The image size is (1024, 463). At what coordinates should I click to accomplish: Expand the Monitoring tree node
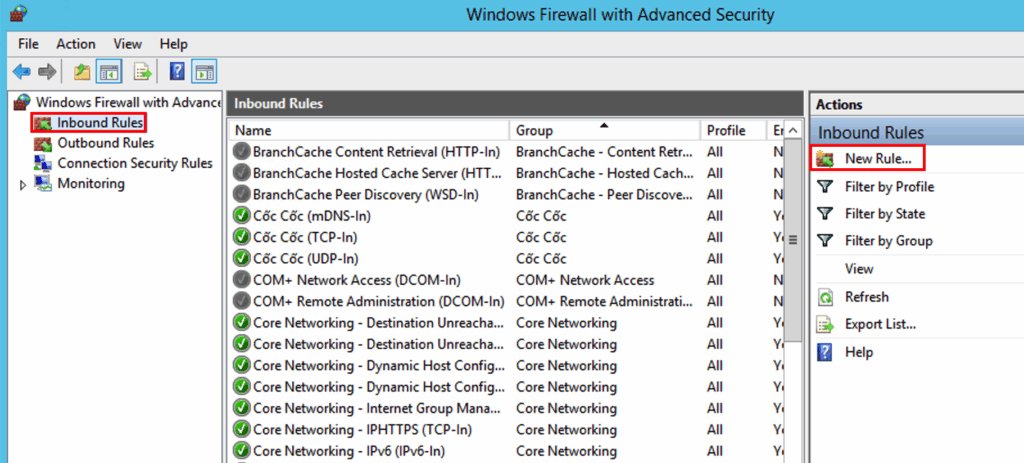tap(23, 184)
